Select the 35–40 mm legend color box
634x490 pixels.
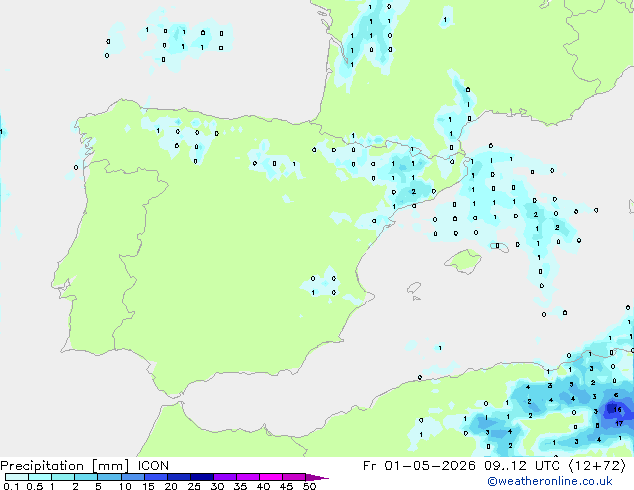click(x=248, y=477)
